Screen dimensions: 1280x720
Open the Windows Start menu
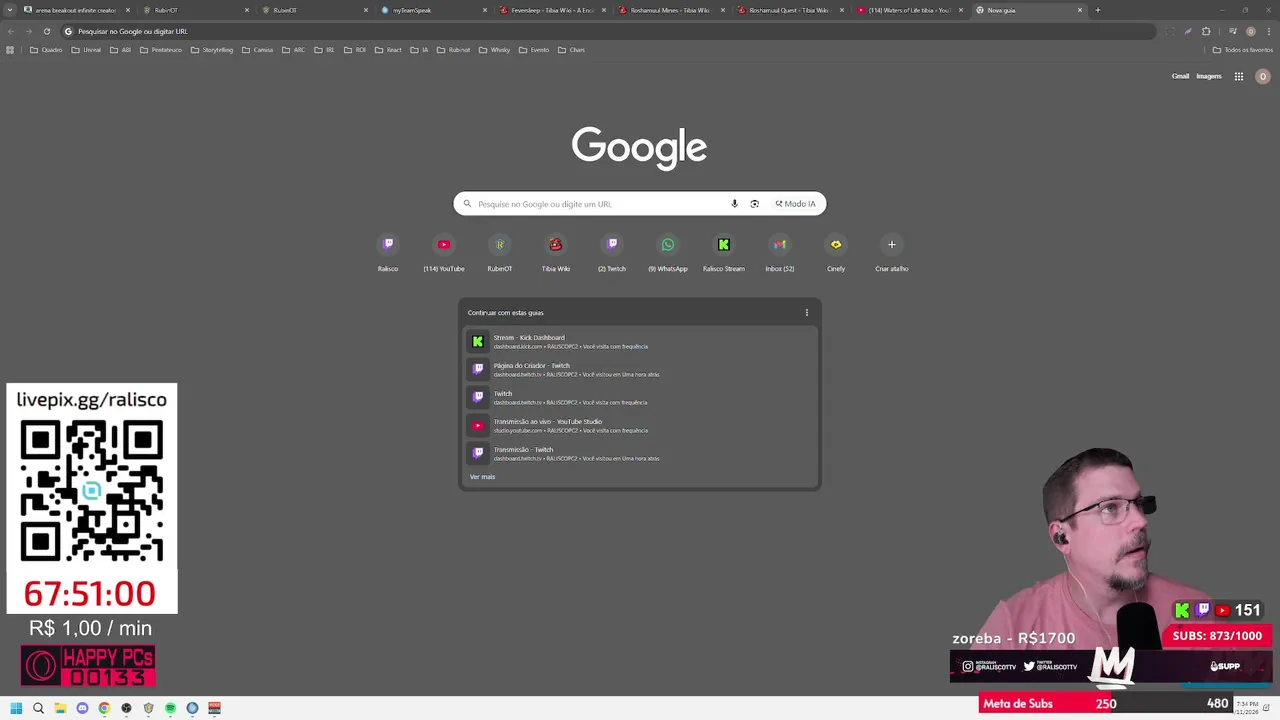point(16,708)
